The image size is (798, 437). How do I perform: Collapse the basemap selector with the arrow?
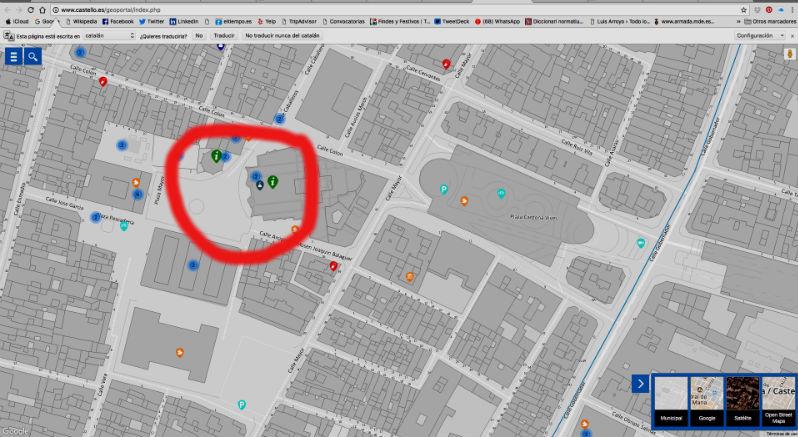pyautogui.click(x=640, y=384)
